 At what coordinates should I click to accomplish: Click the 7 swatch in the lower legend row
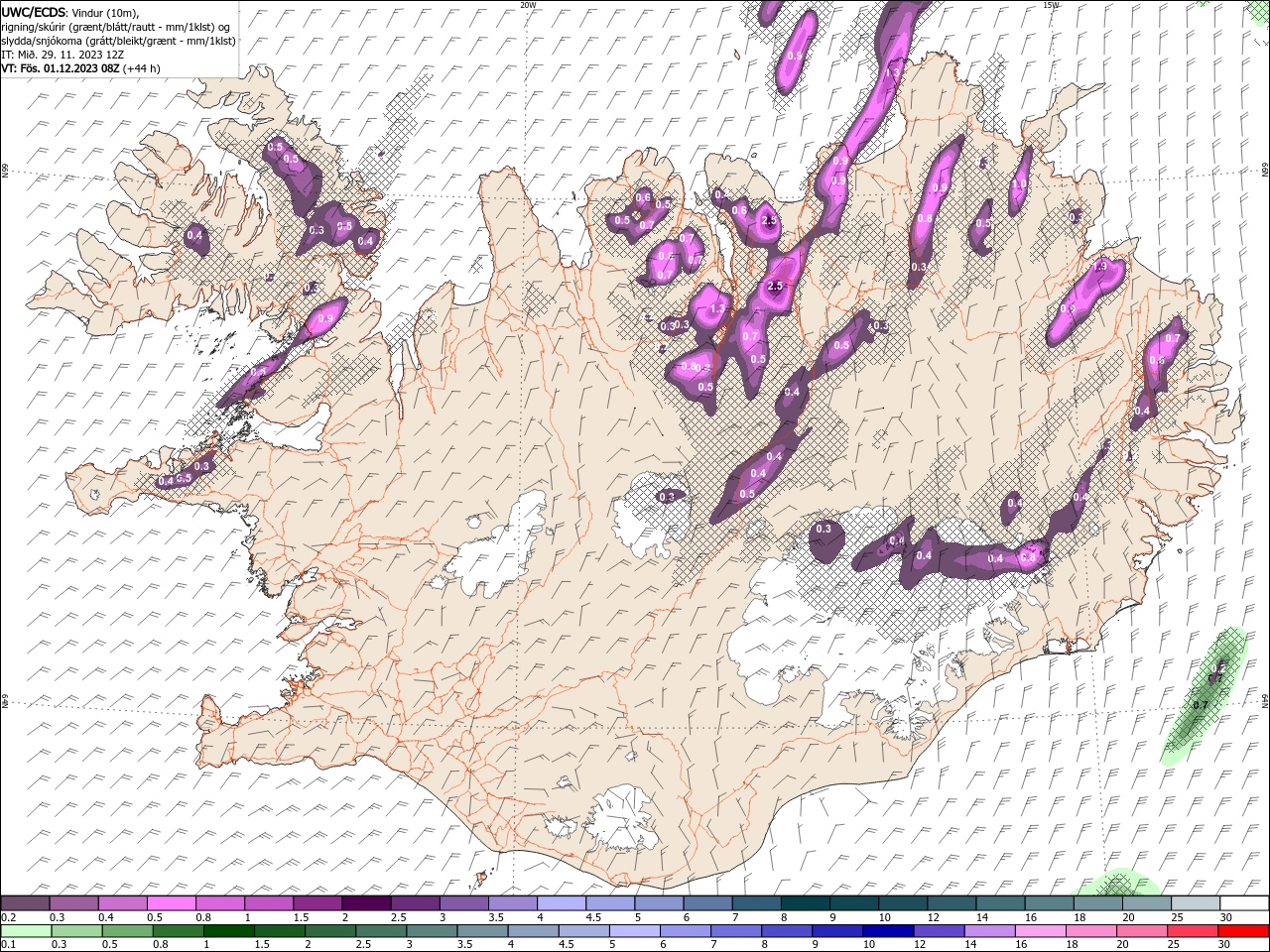(736, 931)
